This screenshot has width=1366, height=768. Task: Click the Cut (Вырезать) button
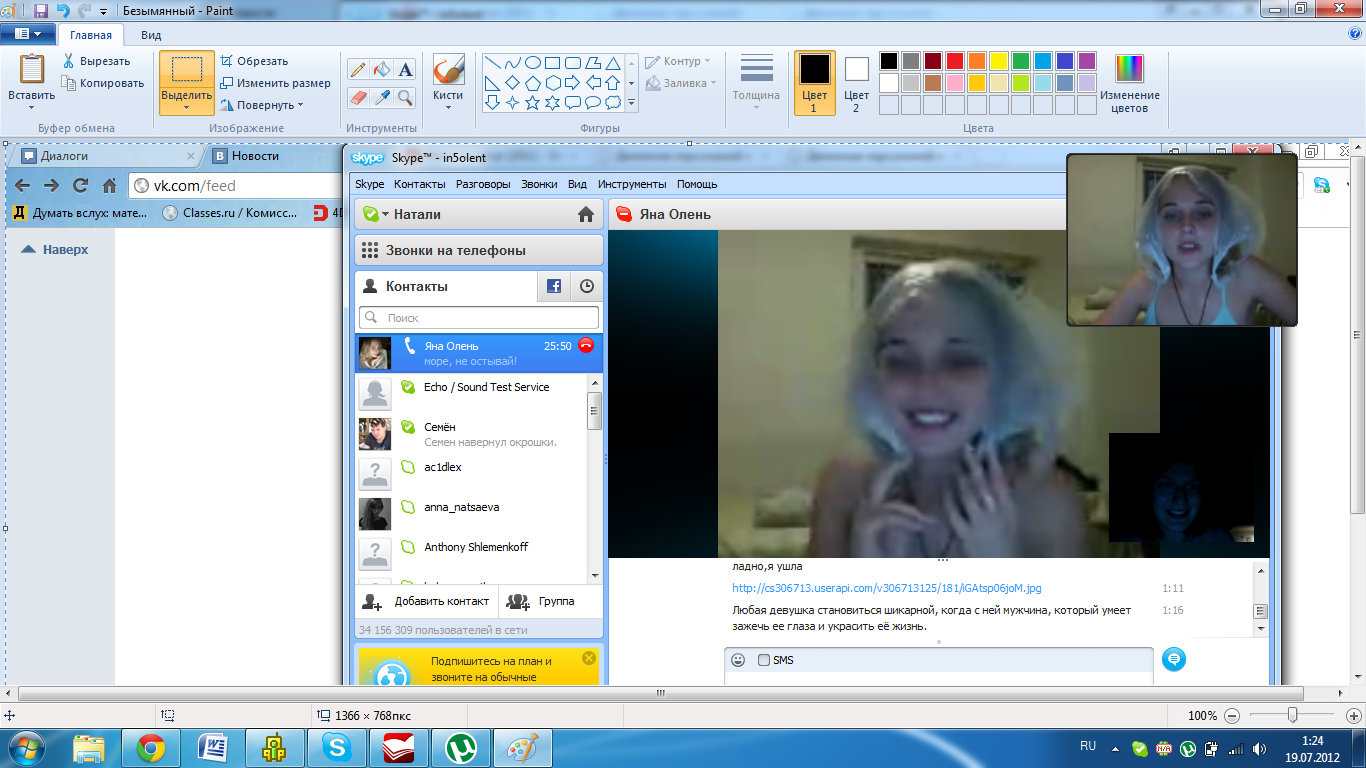tap(96, 61)
